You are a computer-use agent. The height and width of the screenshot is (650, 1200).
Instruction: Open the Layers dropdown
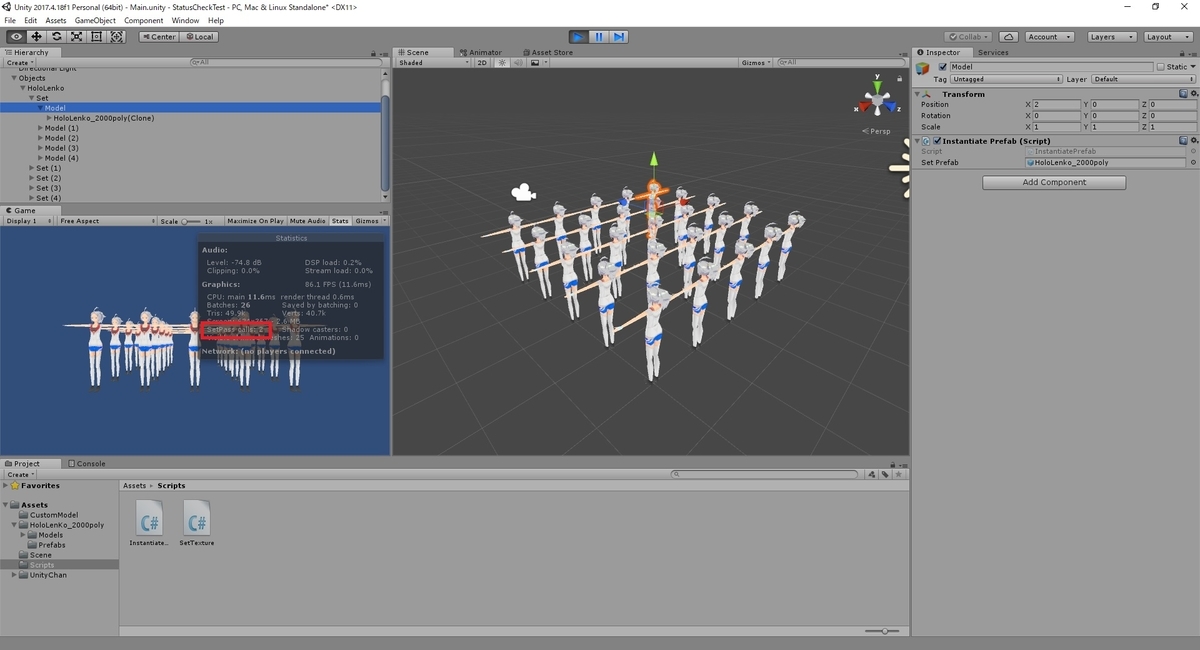click(1111, 37)
